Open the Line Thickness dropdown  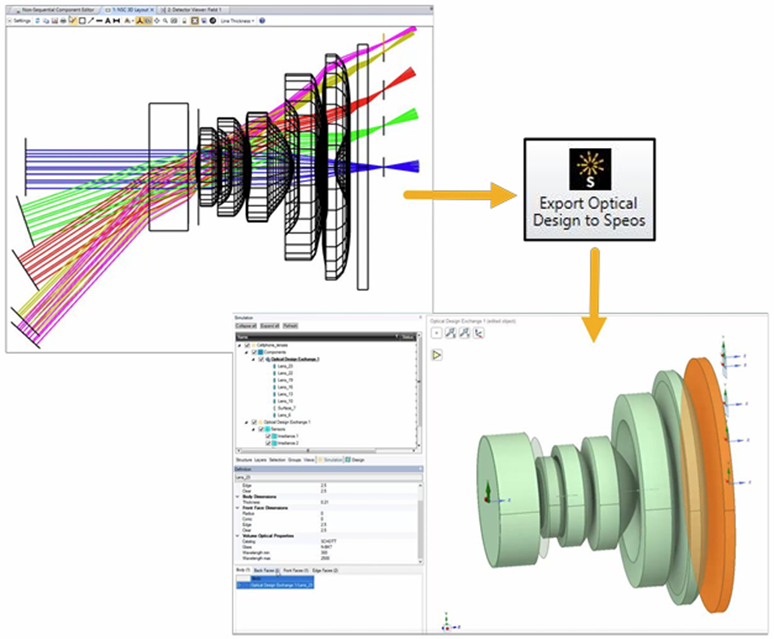click(237, 21)
